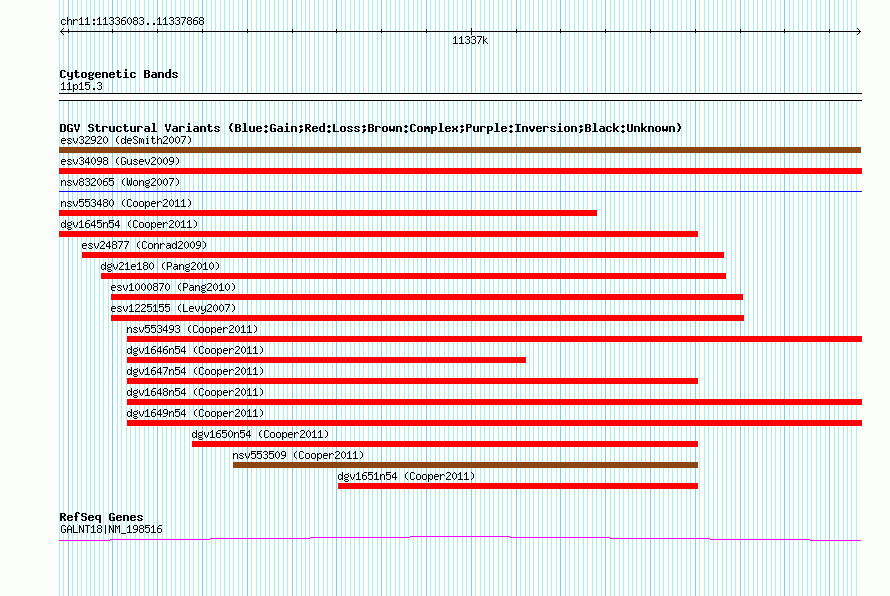
Task: Click the dgv1648n54 (Cooper2011) label
Action: [195, 392]
